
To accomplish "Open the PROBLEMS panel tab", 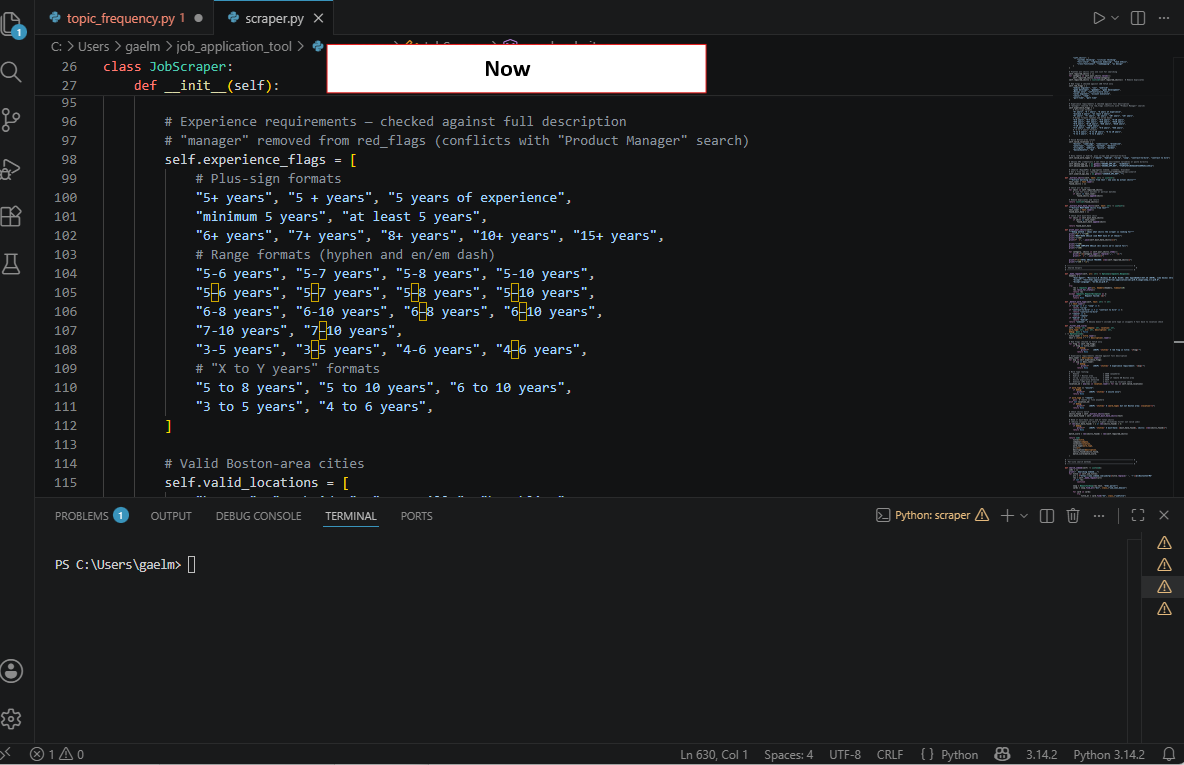I will pos(91,516).
